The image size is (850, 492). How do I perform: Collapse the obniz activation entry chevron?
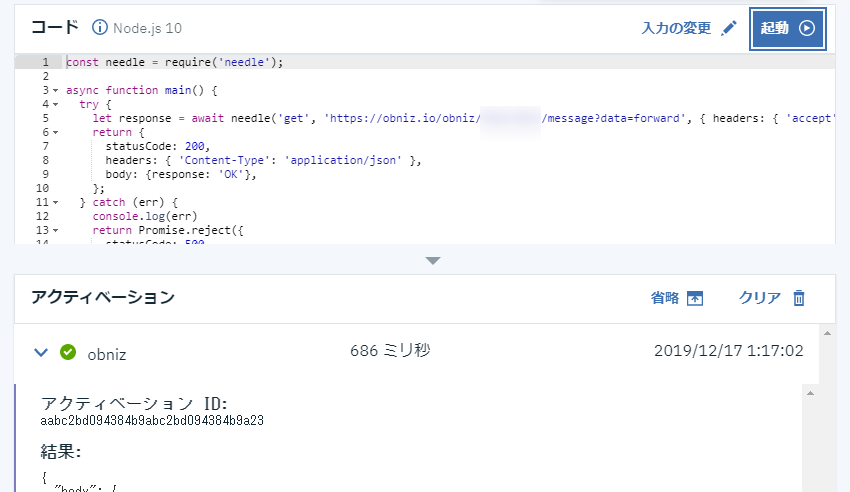point(41,352)
